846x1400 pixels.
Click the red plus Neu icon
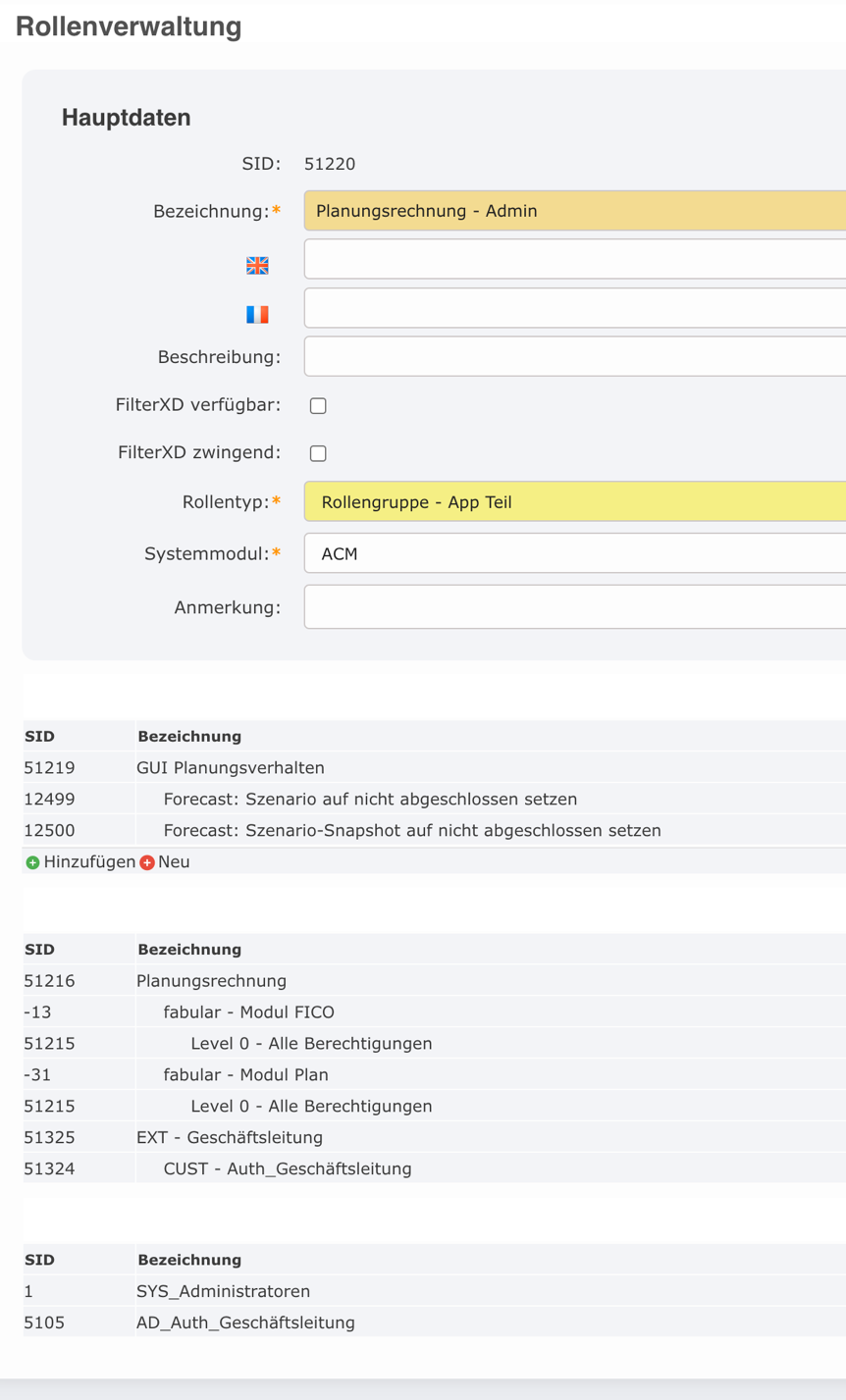pos(148,861)
